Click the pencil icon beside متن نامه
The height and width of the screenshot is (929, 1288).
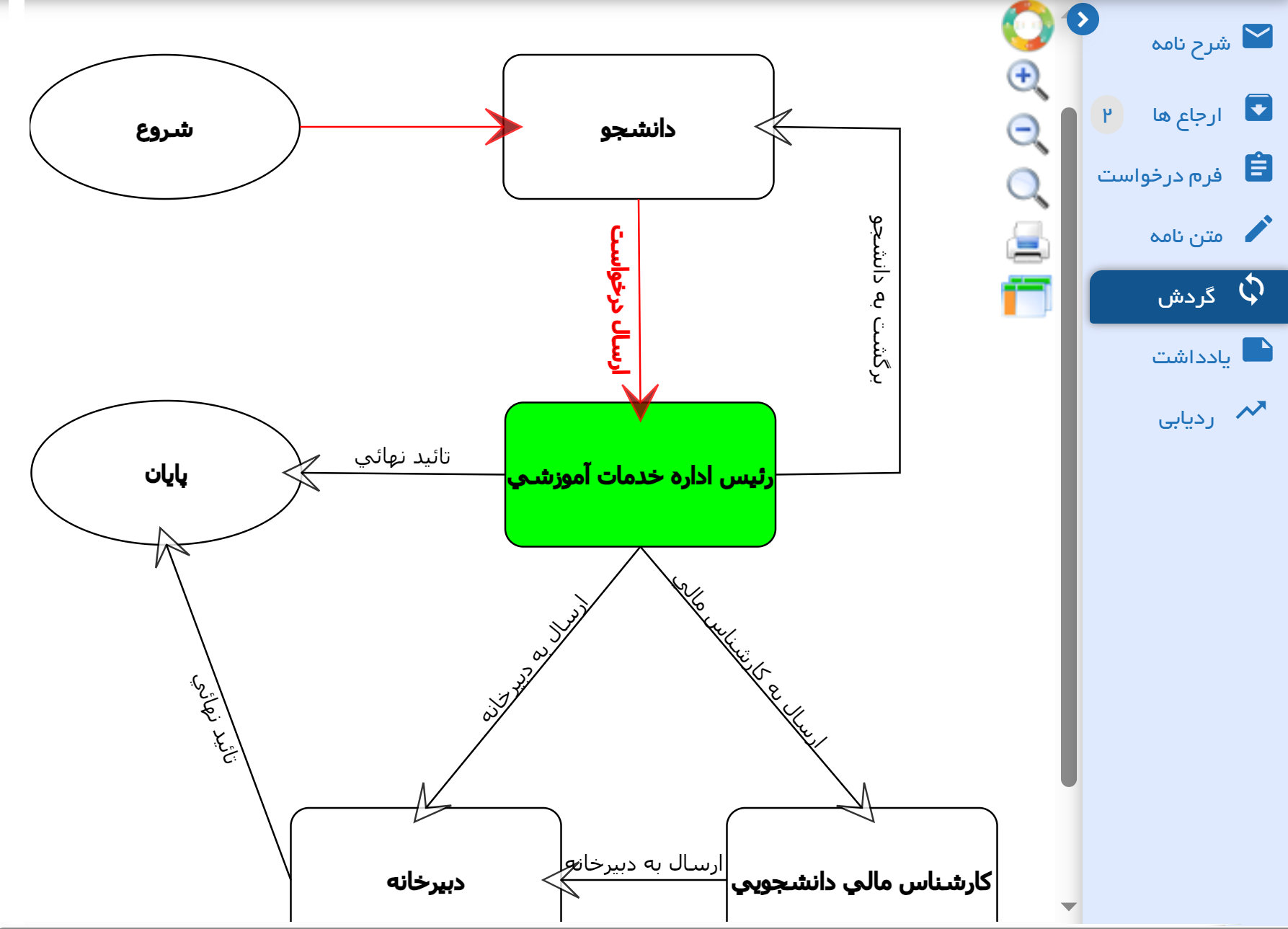point(1258,230)
